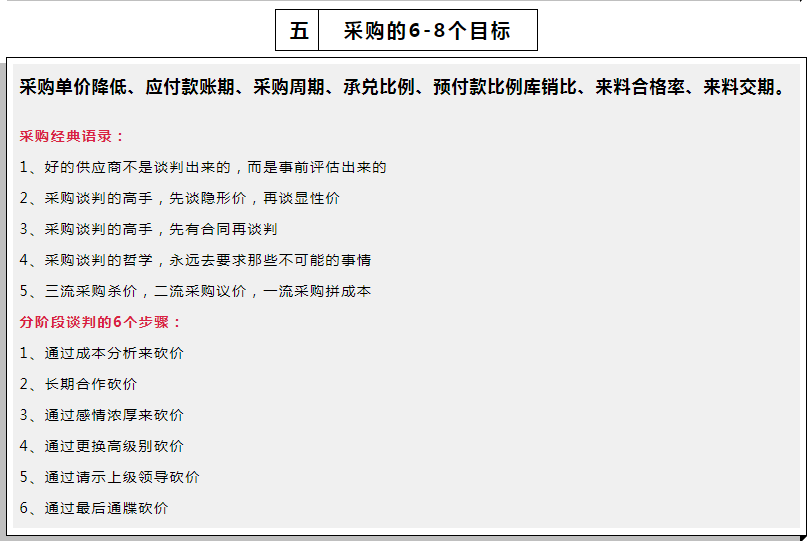Click the line starting "采购谈判的哲学"
This screenshot has height=541, width=812.
coord(195,260)
